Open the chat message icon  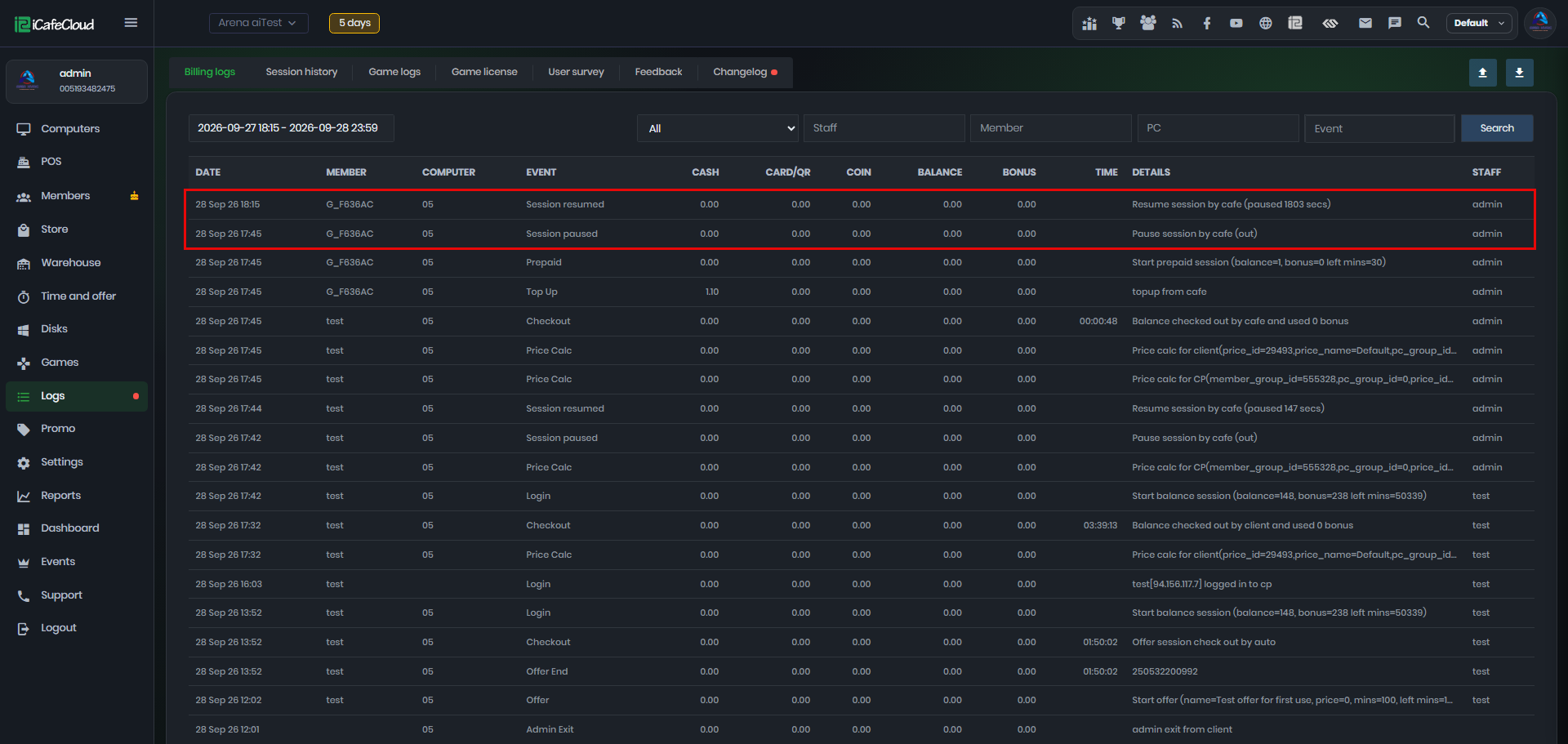click(1394, 23)
